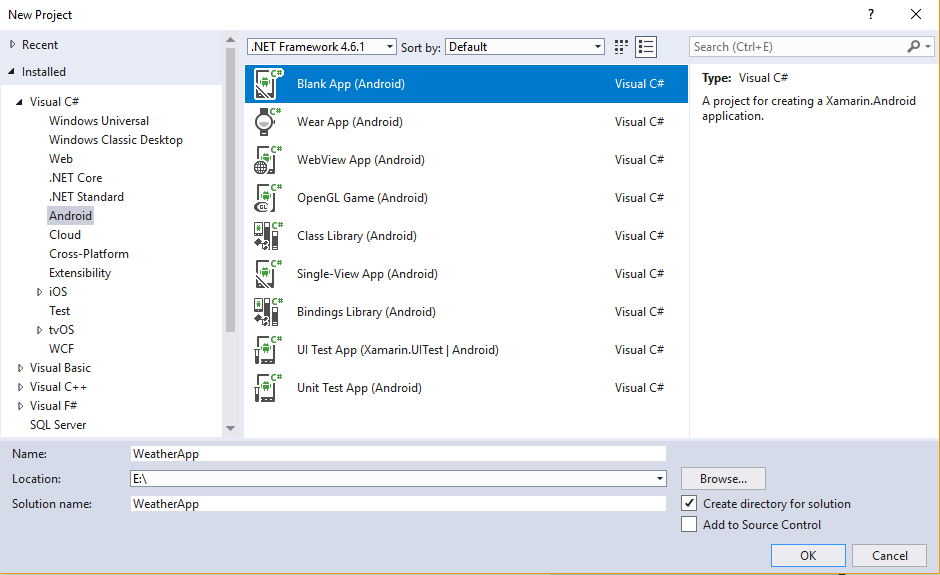The image size is (940, 575).
Task: Switch to medium icons list view
Action: (x=646, y=47)
